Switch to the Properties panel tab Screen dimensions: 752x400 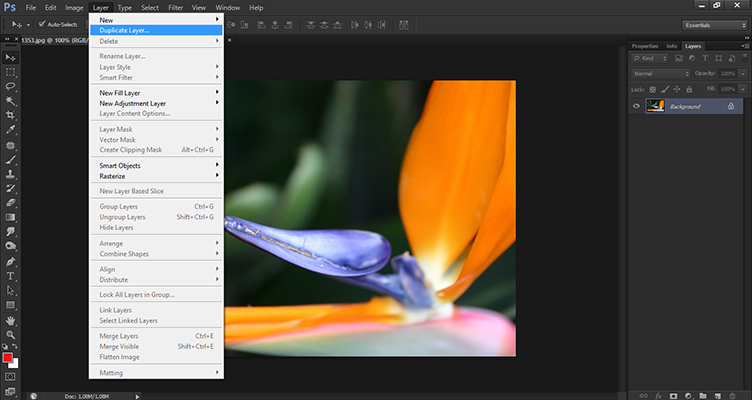(x=645, y=46)
